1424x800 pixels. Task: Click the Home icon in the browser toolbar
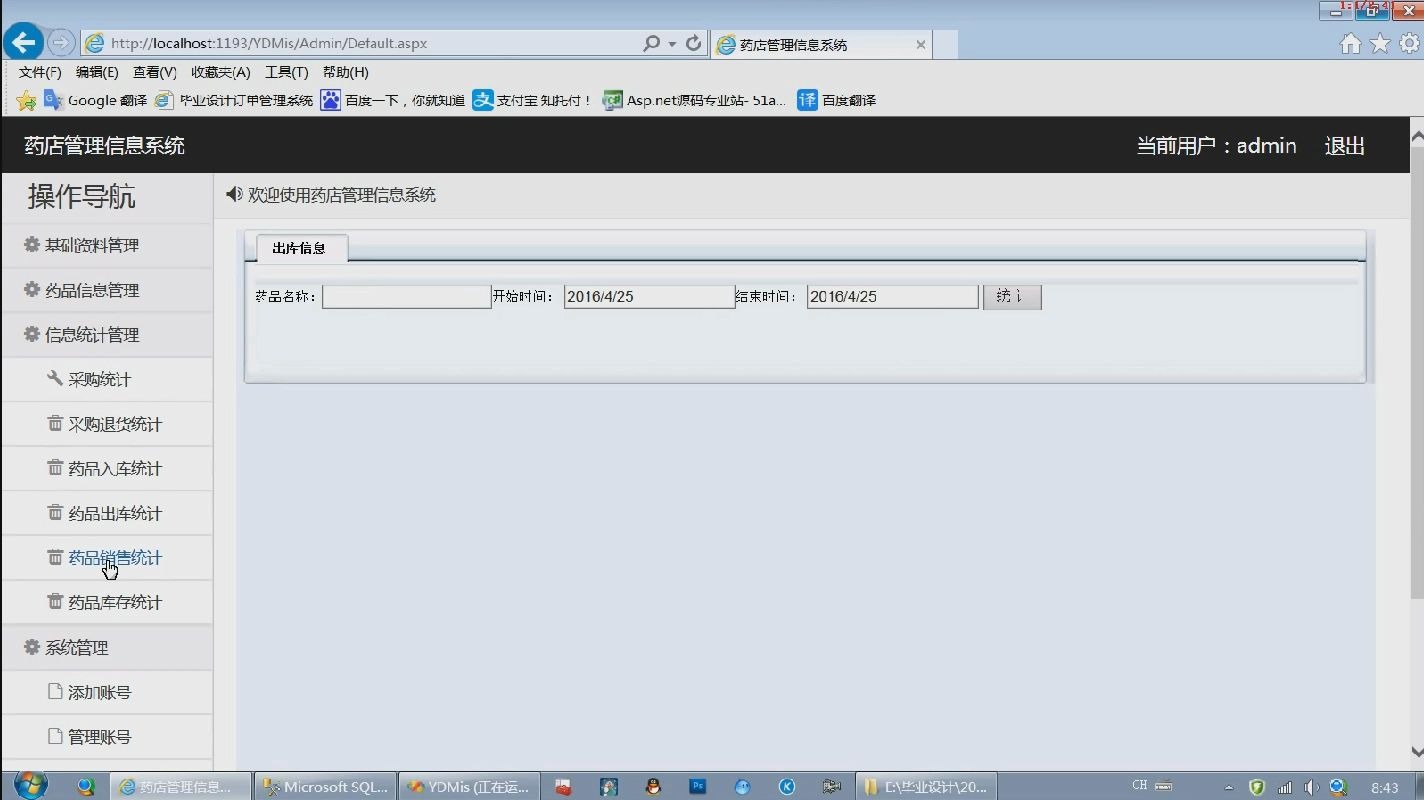(x=1350, y=44)
